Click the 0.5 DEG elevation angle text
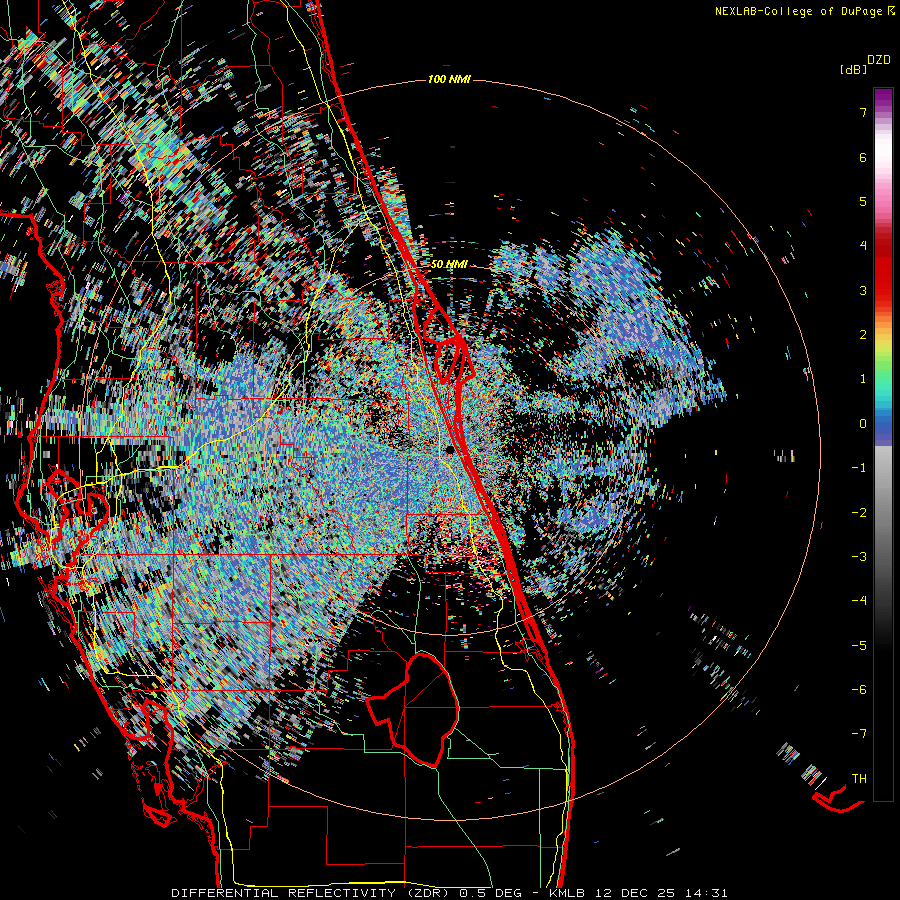Screen dimensions: 900x900 point(490,893)
